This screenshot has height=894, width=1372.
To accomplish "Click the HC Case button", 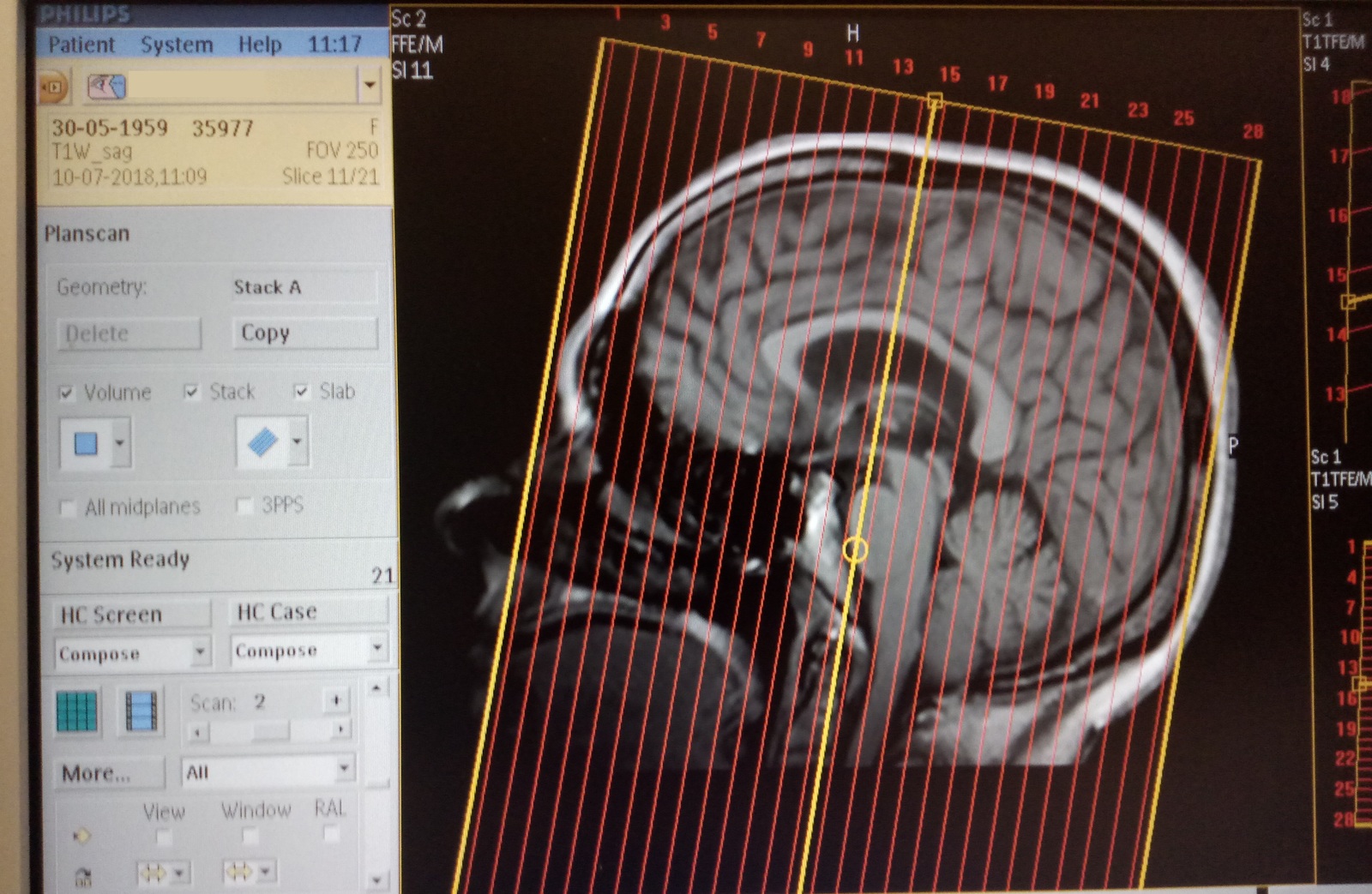I will 309,612.
